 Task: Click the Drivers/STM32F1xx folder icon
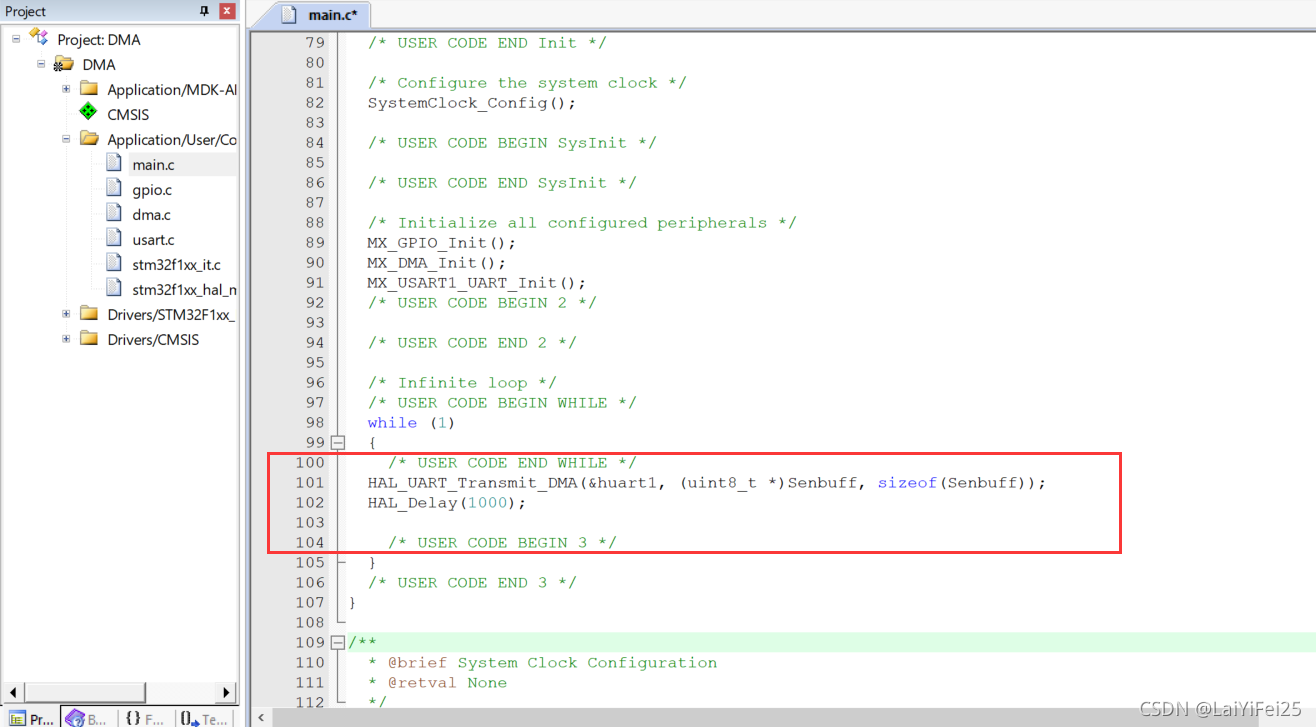pyautogui.click(x=89, y=314)
